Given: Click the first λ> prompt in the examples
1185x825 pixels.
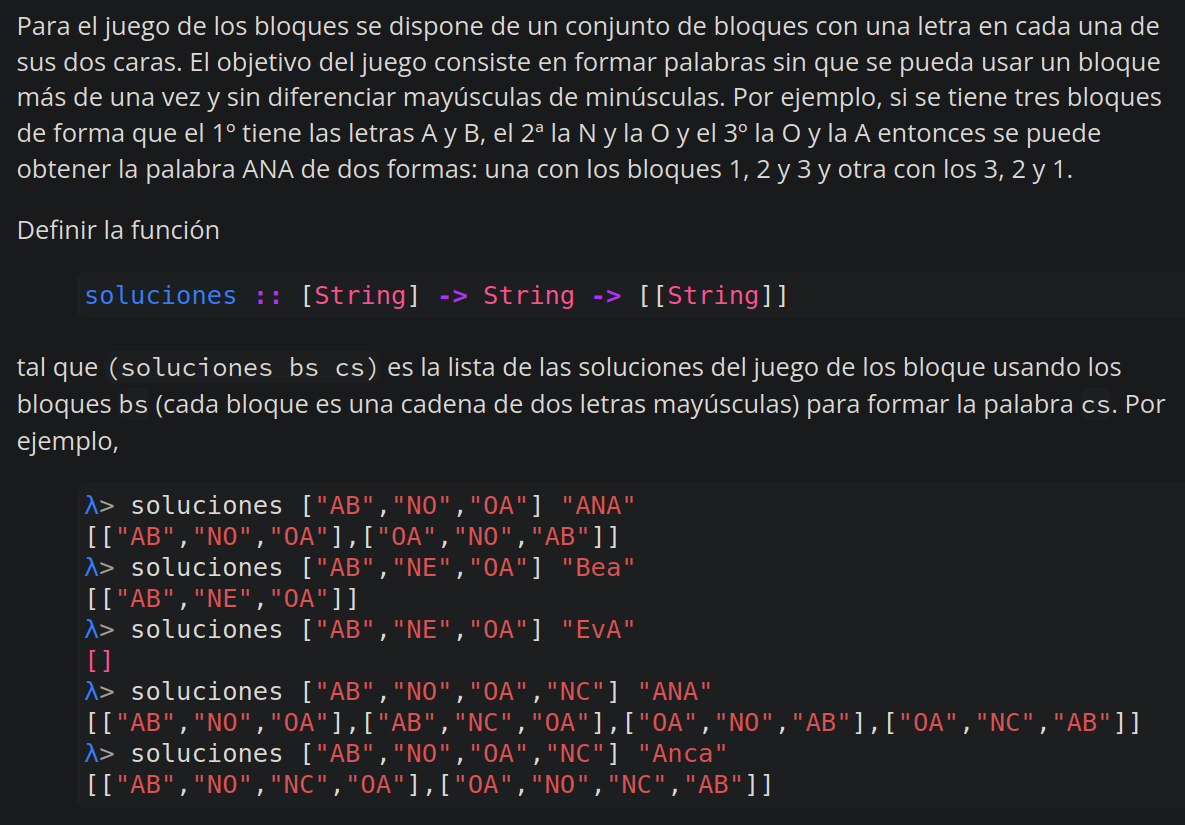Looking at the screenshot, I should 100,505.
